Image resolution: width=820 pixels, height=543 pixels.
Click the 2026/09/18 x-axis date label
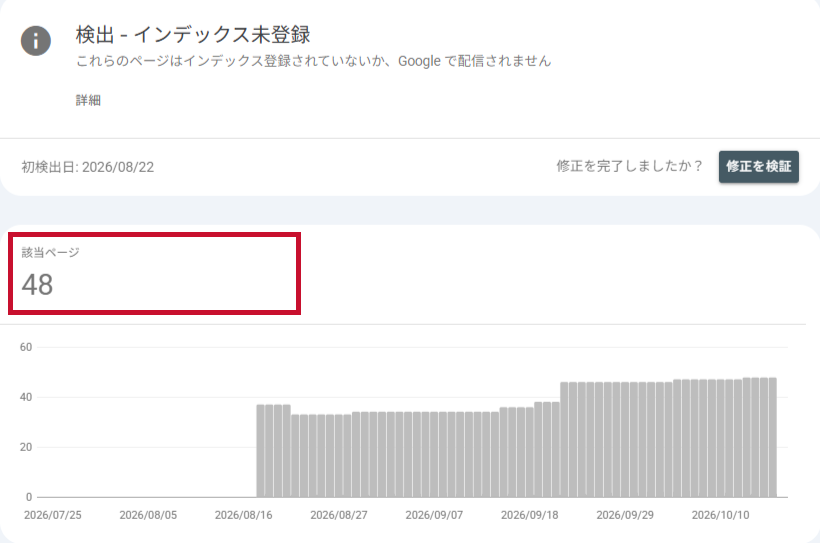529,515
